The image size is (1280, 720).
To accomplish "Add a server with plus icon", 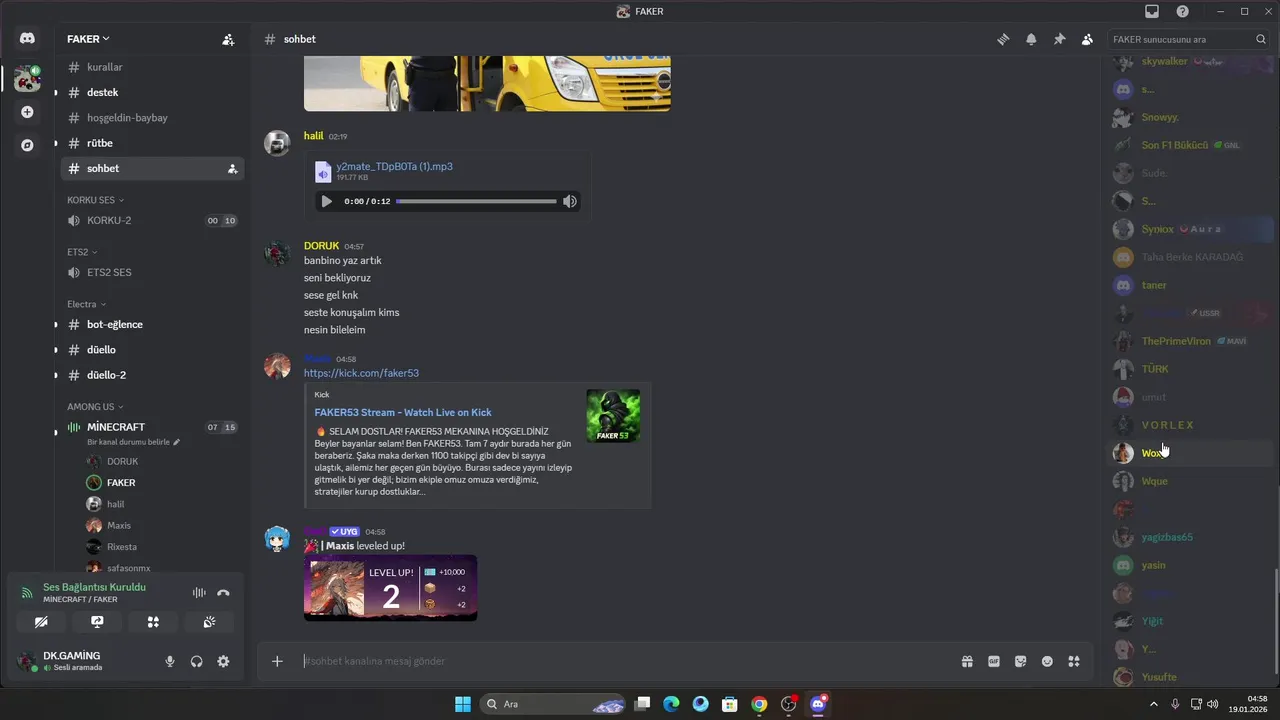I will (27, 112).
